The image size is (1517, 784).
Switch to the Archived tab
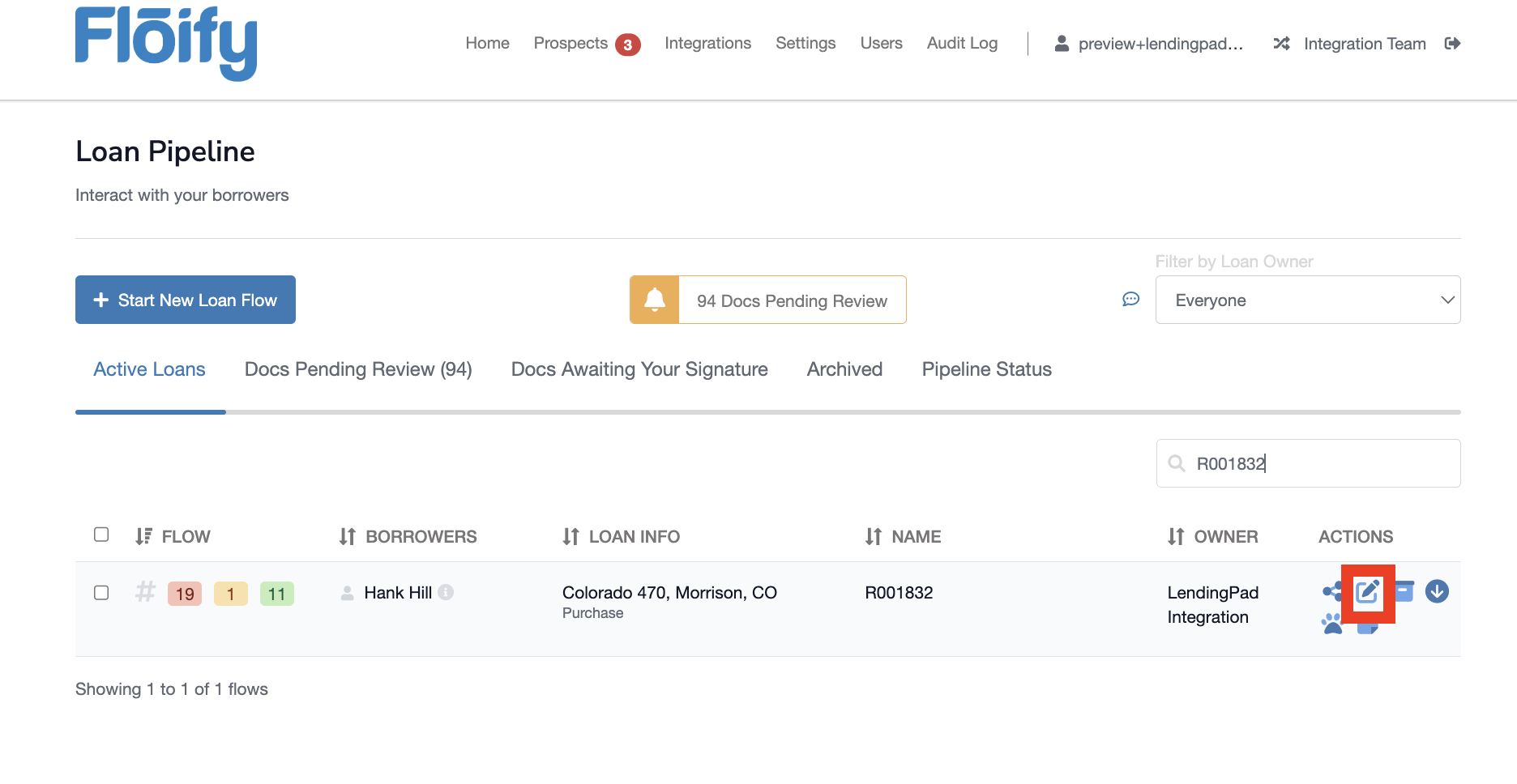(x=844, y=369)
